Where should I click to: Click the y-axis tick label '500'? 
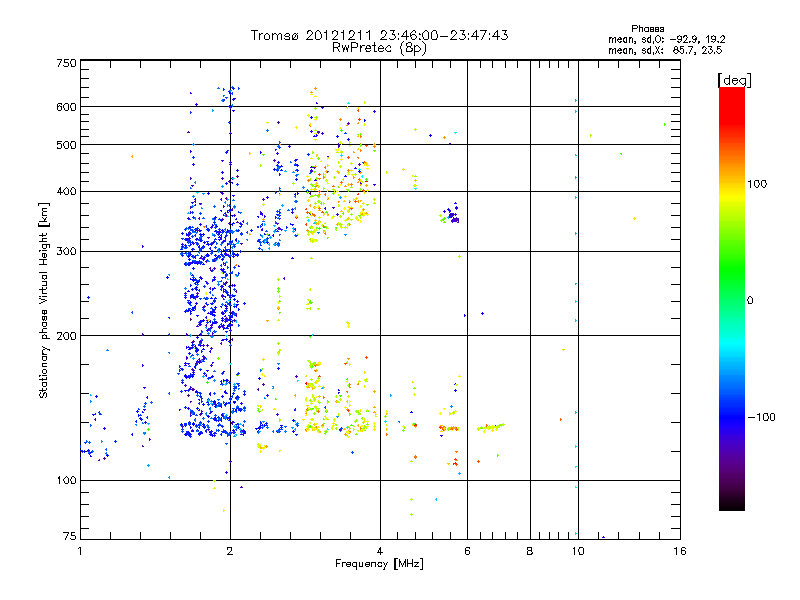[x=66, y=145]
